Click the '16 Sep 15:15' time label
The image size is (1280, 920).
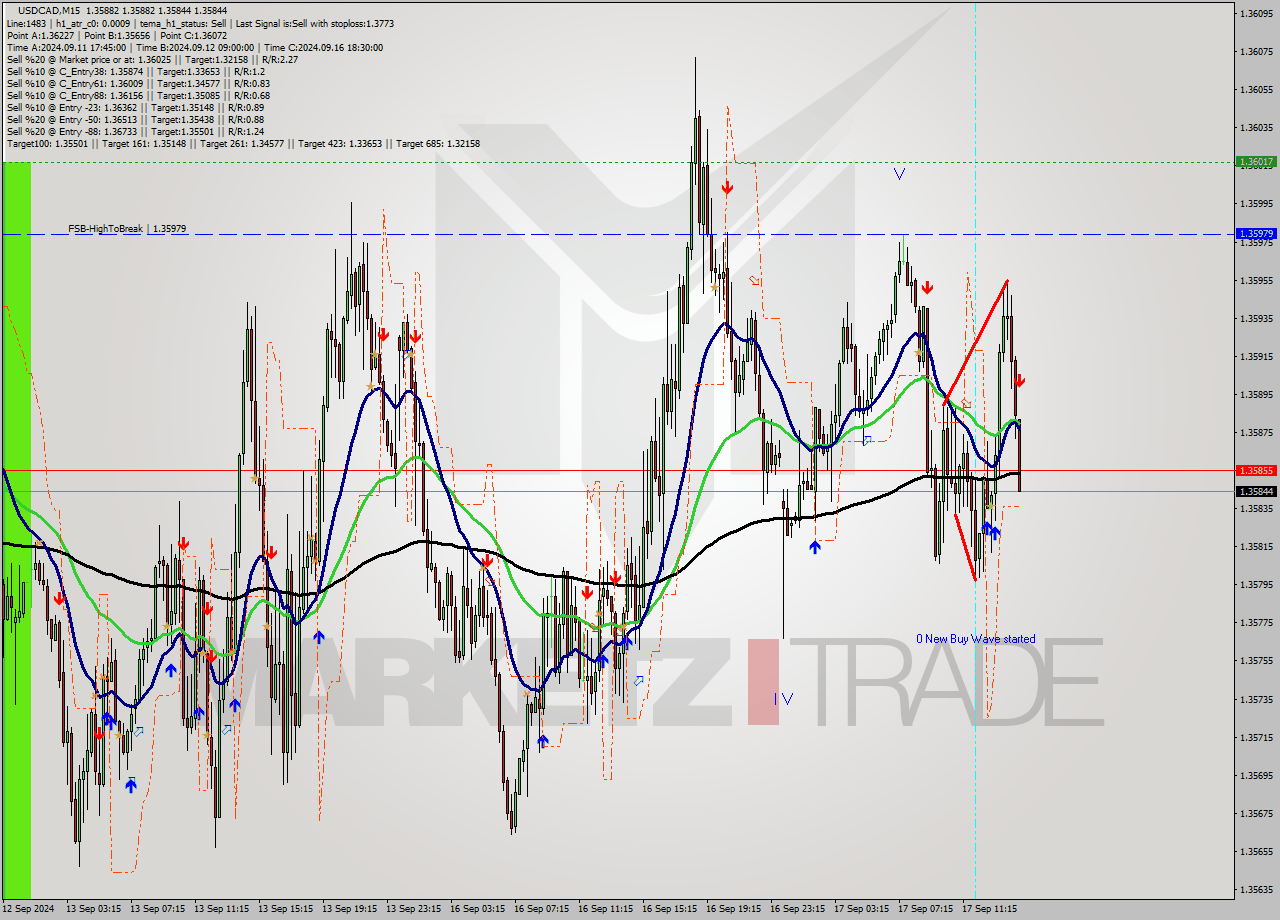point(669,909)
